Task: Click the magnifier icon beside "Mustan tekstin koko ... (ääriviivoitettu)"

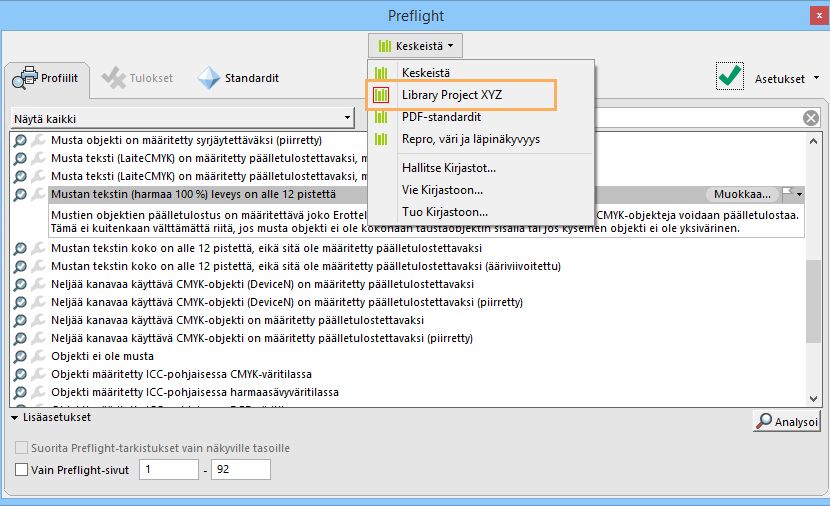Action: [20, 266]
